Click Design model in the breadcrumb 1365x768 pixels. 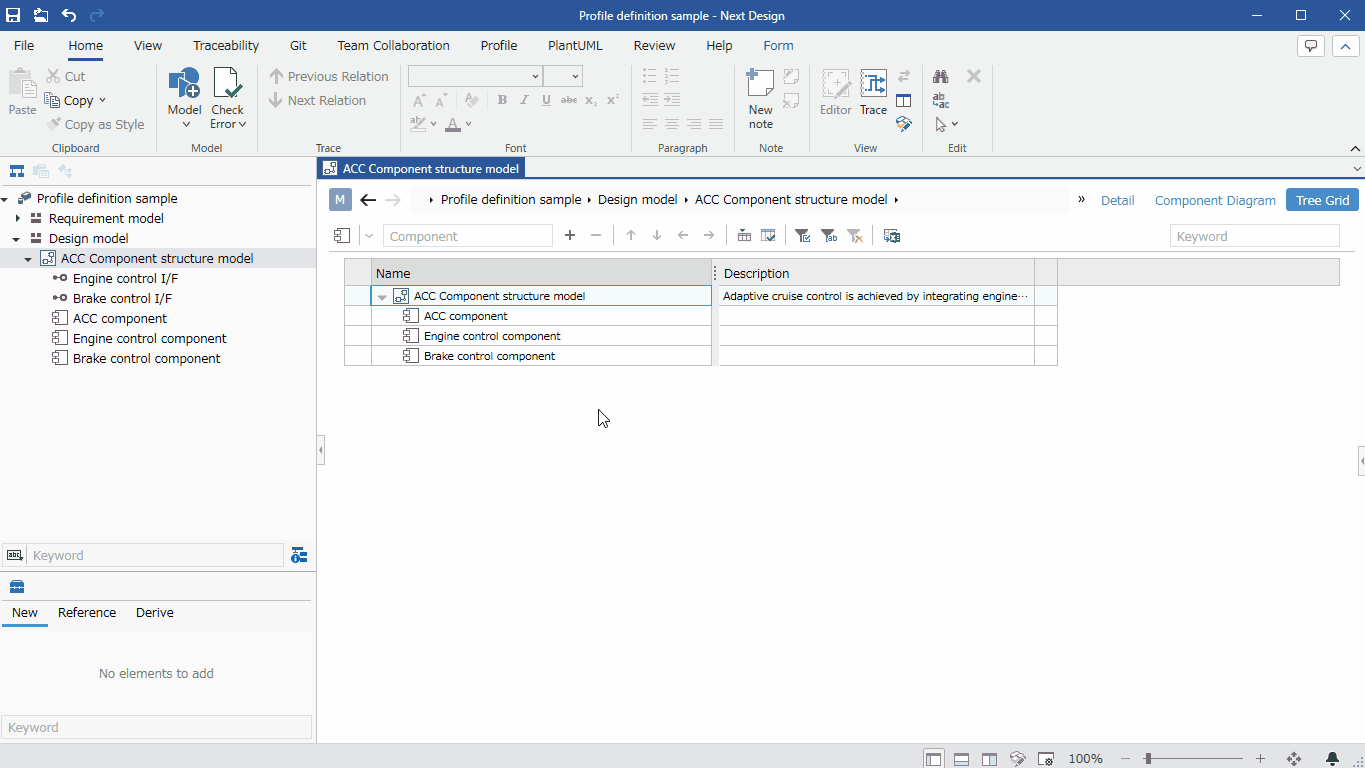638,199
